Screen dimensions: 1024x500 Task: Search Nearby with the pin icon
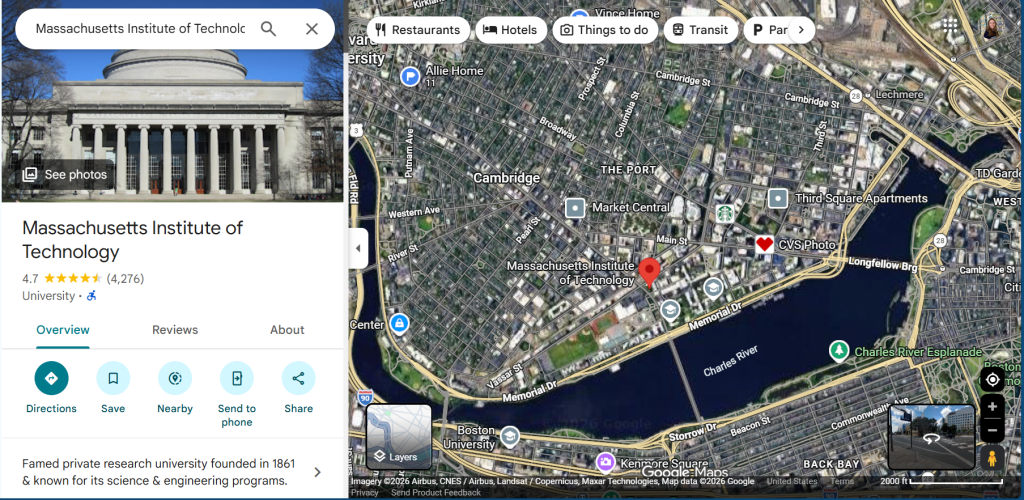click(x=175, y=378)
